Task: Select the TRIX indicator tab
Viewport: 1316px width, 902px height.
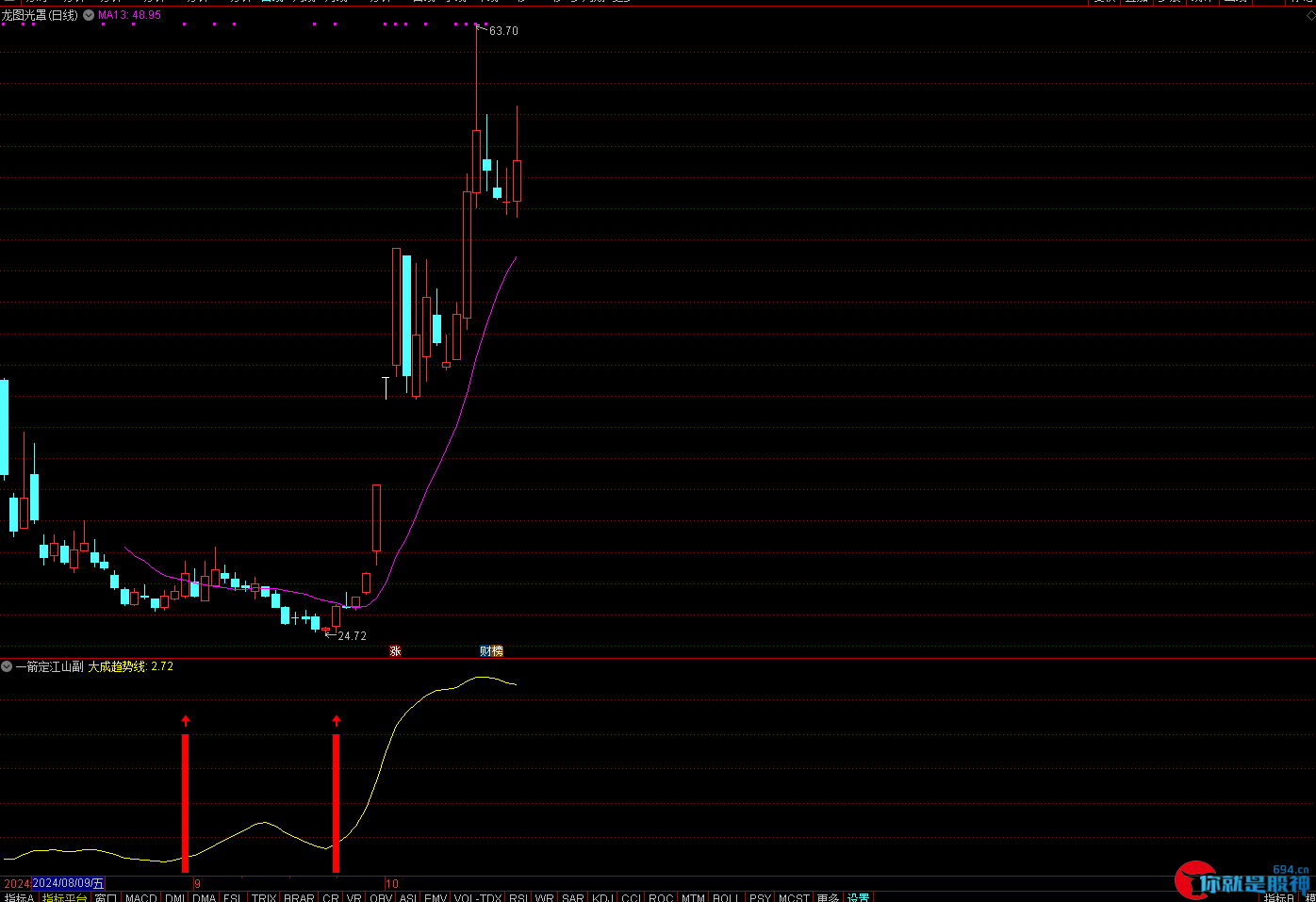Action: [264, 897]
